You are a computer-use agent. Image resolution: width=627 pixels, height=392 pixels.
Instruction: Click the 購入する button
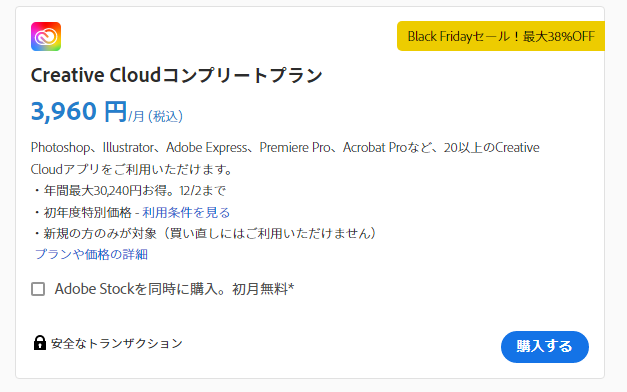(x=545, y=347)
